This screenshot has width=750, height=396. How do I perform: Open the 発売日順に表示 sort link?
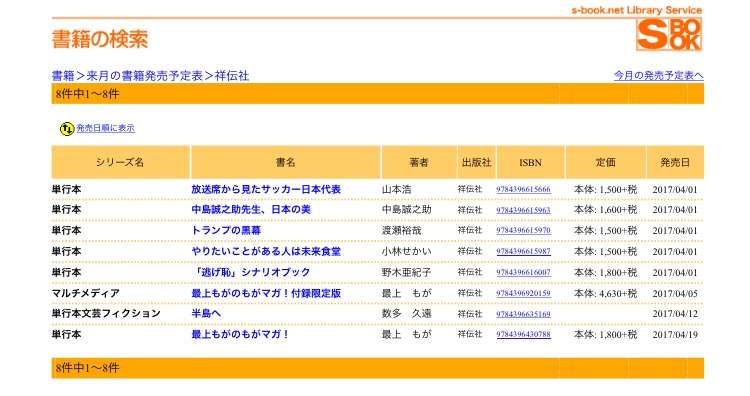(x=106, y=128)
